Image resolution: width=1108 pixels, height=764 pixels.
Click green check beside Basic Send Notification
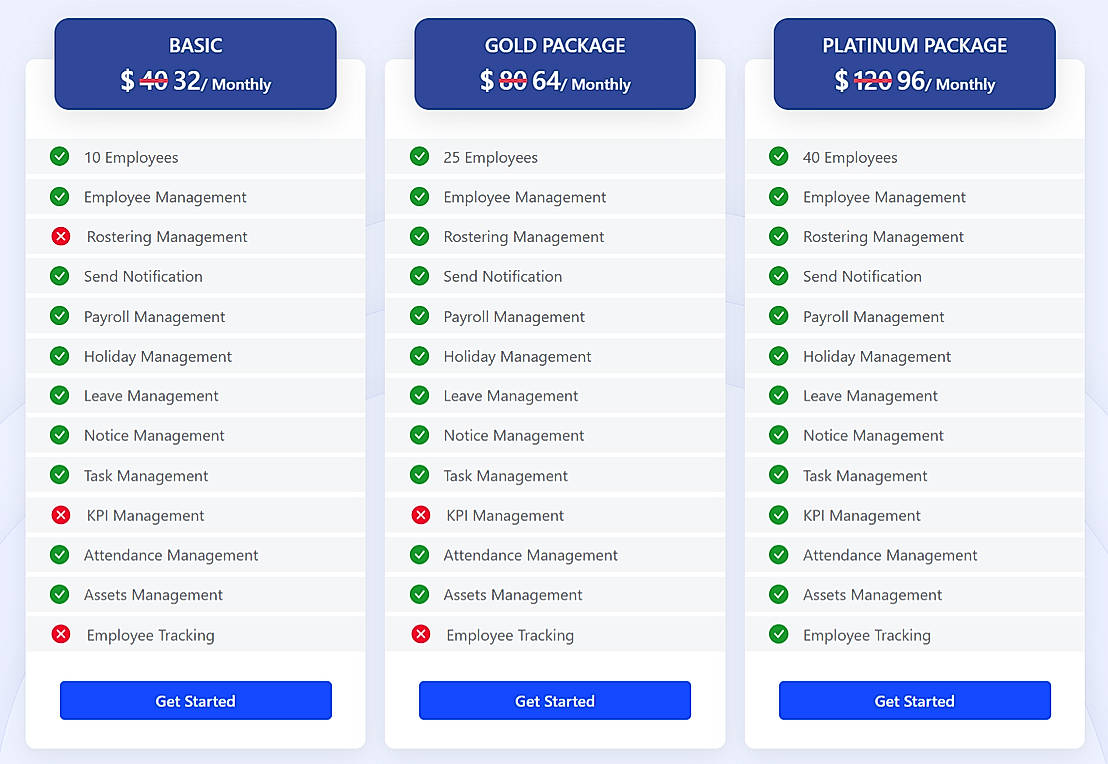tap(60, 276)
